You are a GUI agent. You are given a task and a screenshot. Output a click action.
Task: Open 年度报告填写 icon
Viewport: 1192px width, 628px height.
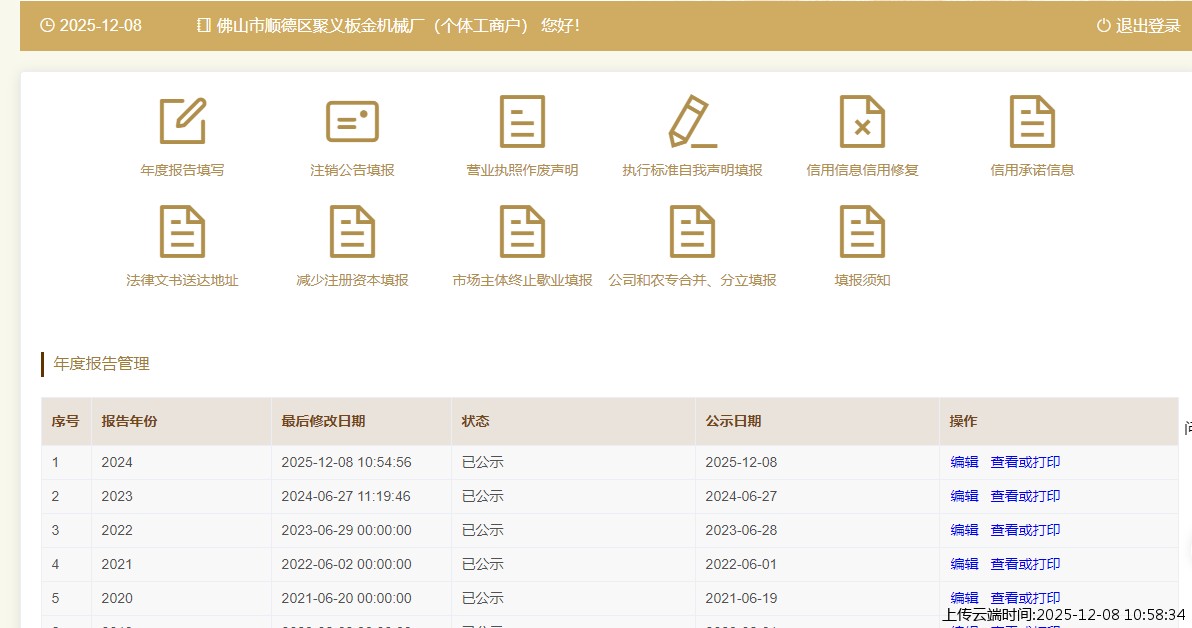pos(182,122)
